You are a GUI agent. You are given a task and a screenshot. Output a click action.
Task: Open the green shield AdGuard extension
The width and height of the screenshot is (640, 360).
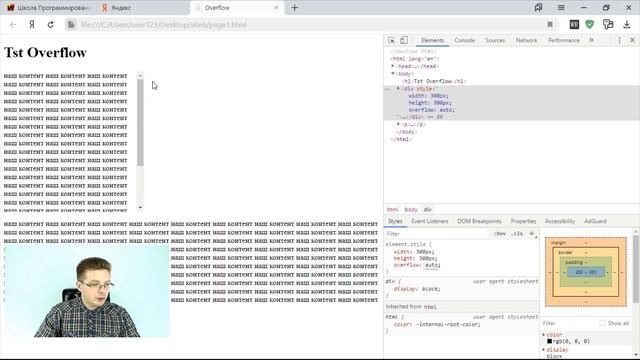pyautogui.click(x=589, y=24)
